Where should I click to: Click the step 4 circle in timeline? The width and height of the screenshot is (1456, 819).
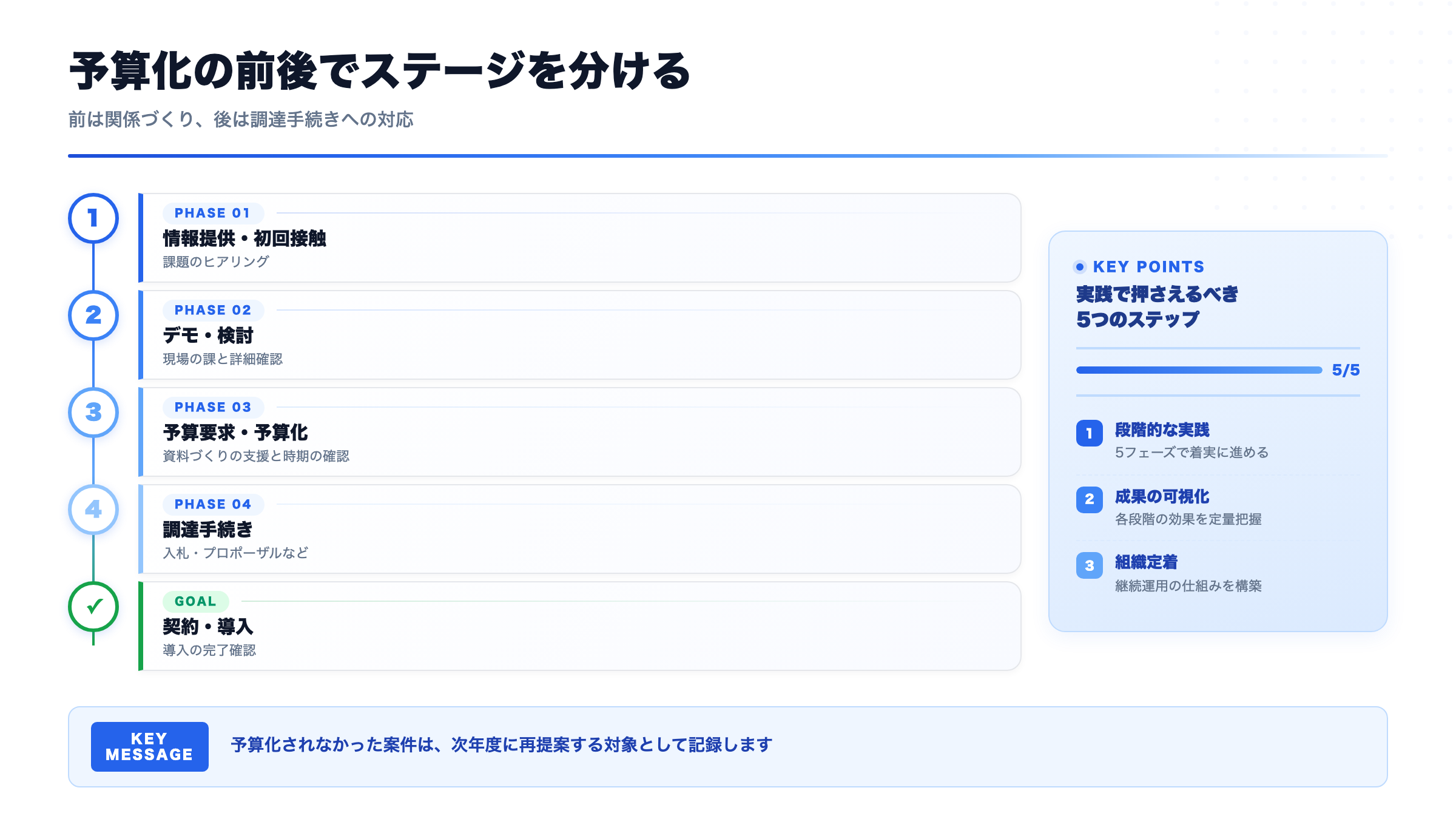click(93, 510)
